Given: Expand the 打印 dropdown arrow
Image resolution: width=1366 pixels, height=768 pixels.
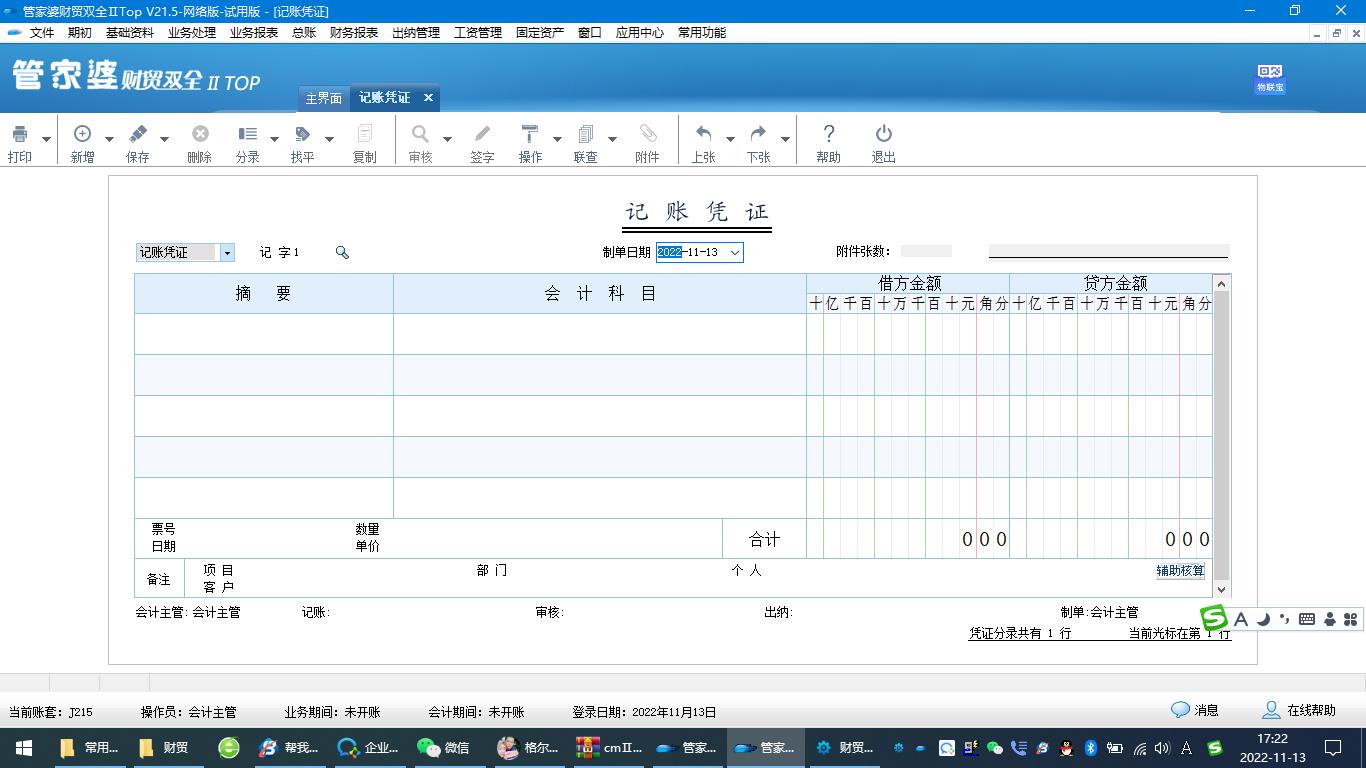Looking at the screenshot, I should tap(46, 139).
